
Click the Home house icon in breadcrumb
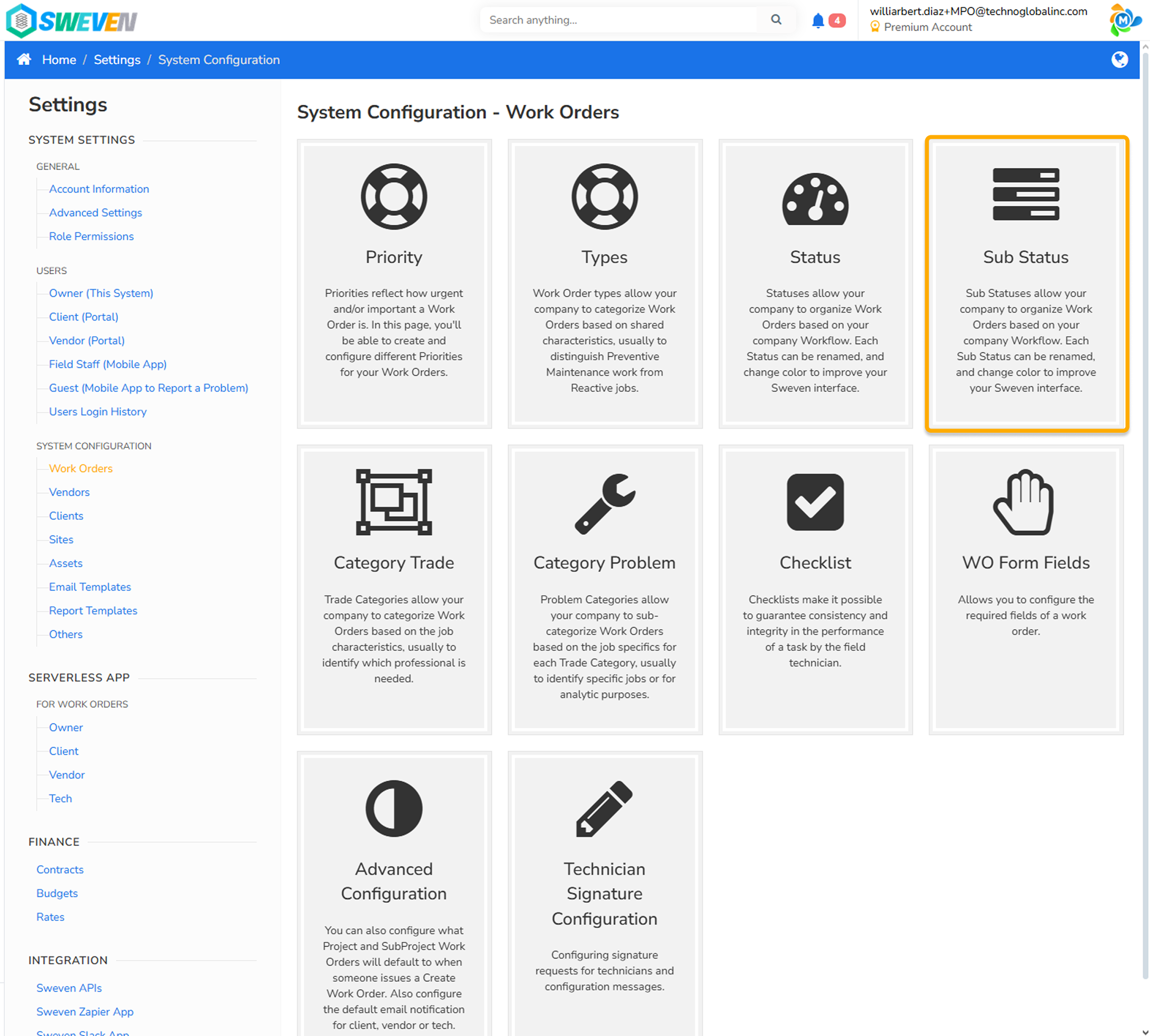[24, 59]
